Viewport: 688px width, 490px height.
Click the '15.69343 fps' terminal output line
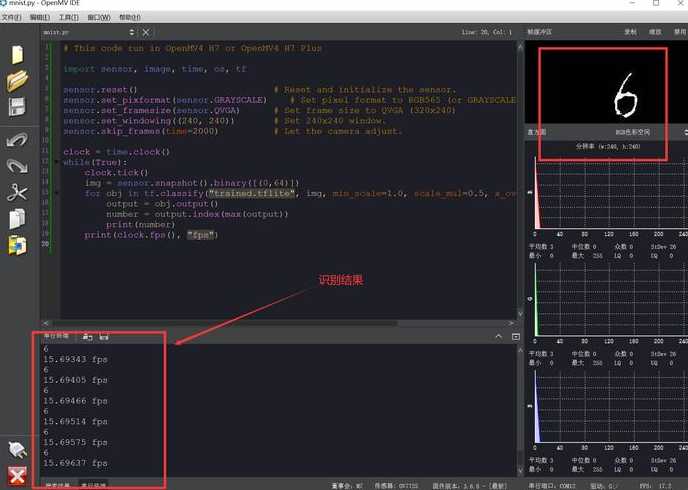(75, 359)
